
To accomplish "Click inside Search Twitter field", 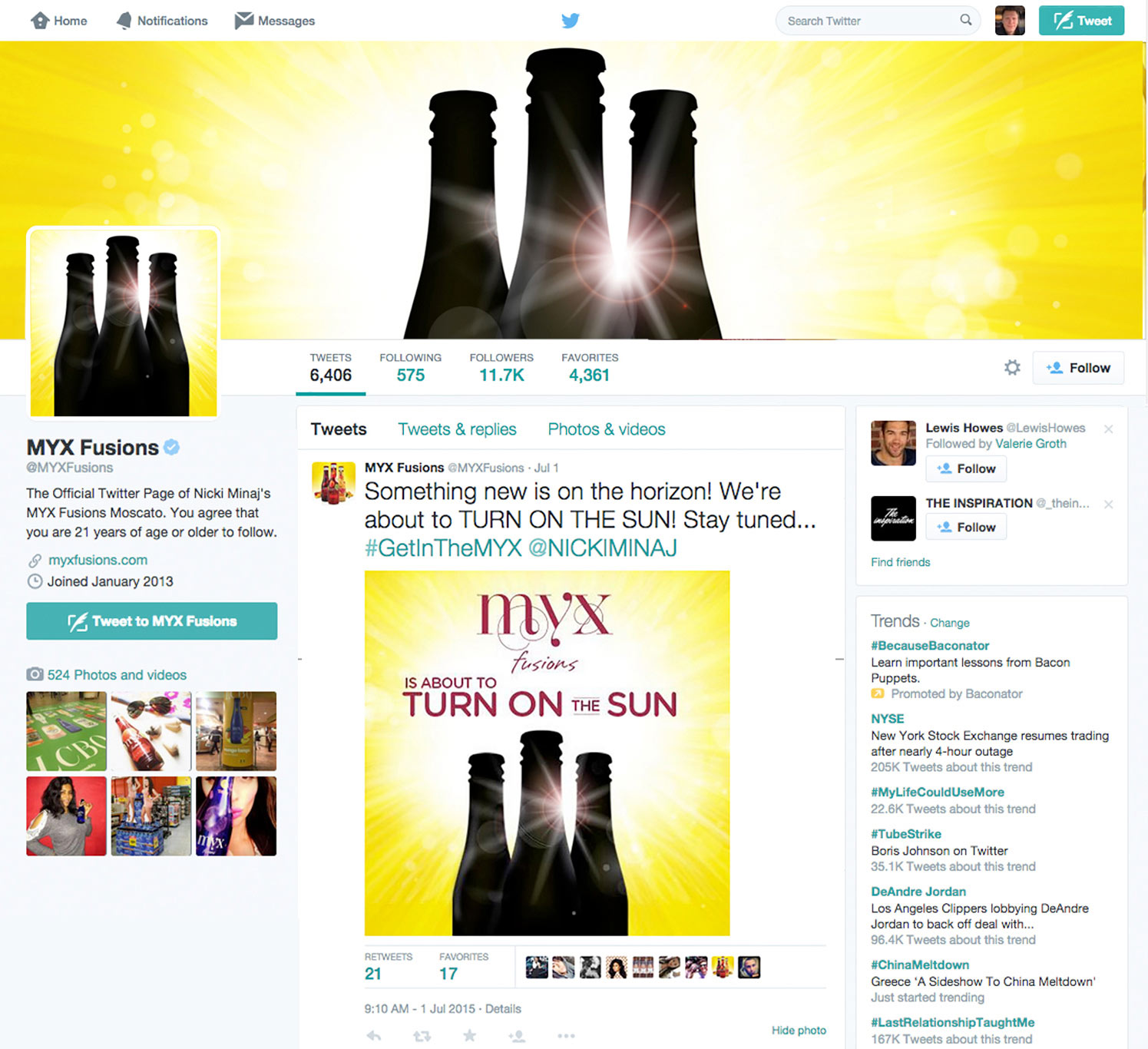I will point(868,21).
